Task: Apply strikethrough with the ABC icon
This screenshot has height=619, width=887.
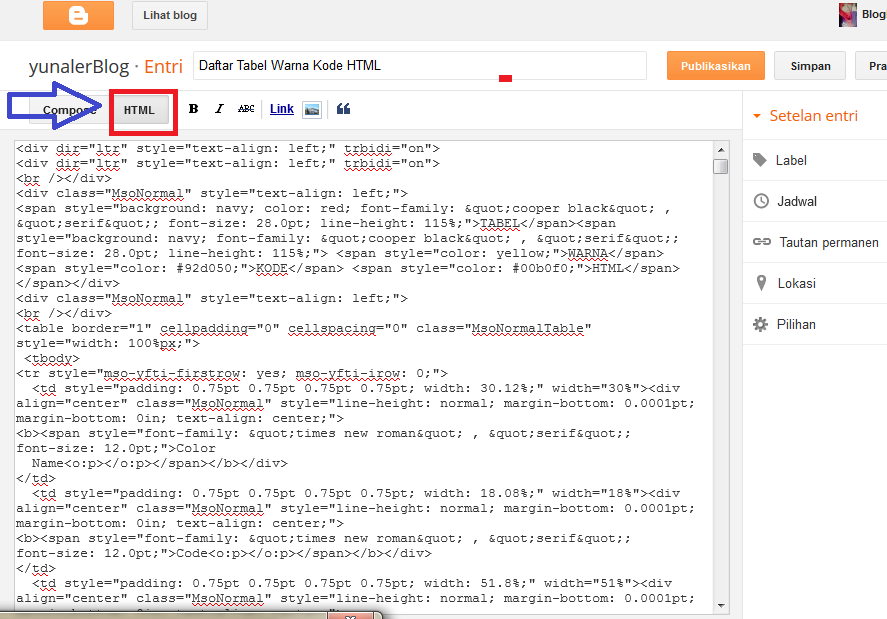Action: tap(246, 108)
